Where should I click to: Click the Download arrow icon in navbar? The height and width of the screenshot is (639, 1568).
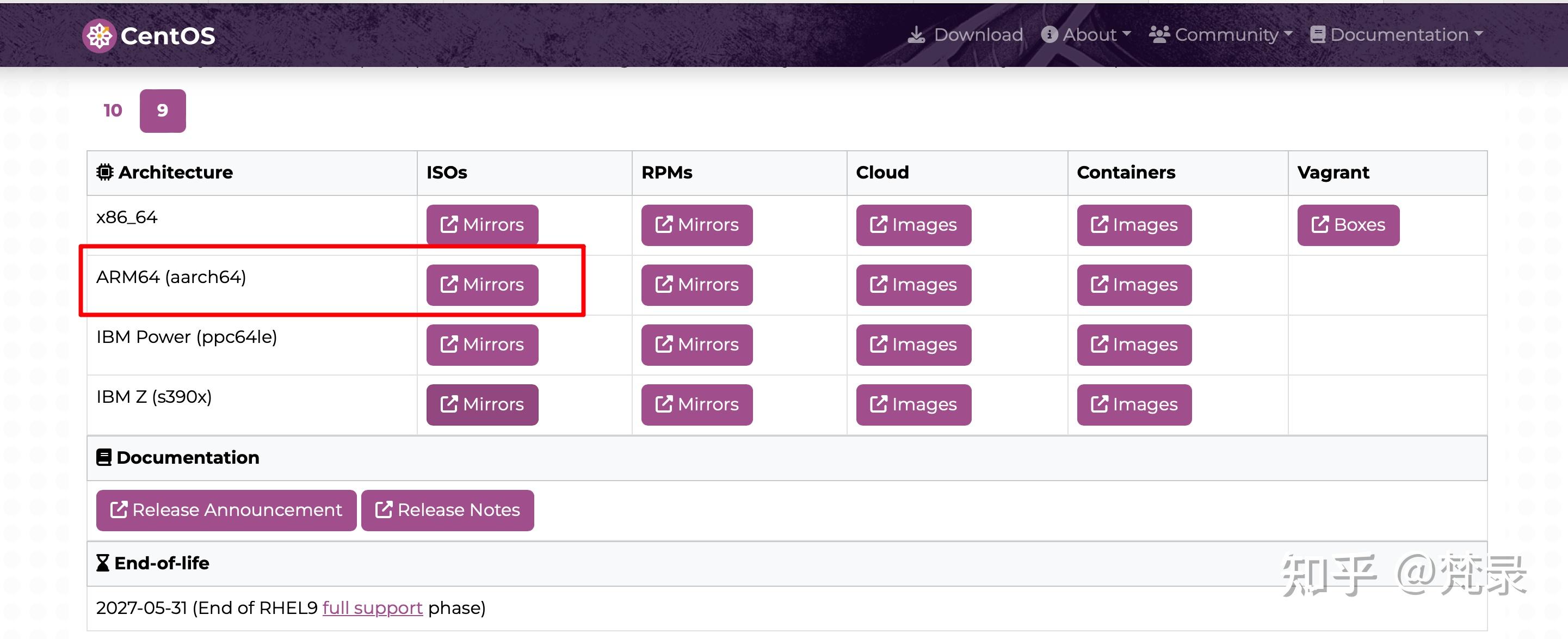(916, 35)
